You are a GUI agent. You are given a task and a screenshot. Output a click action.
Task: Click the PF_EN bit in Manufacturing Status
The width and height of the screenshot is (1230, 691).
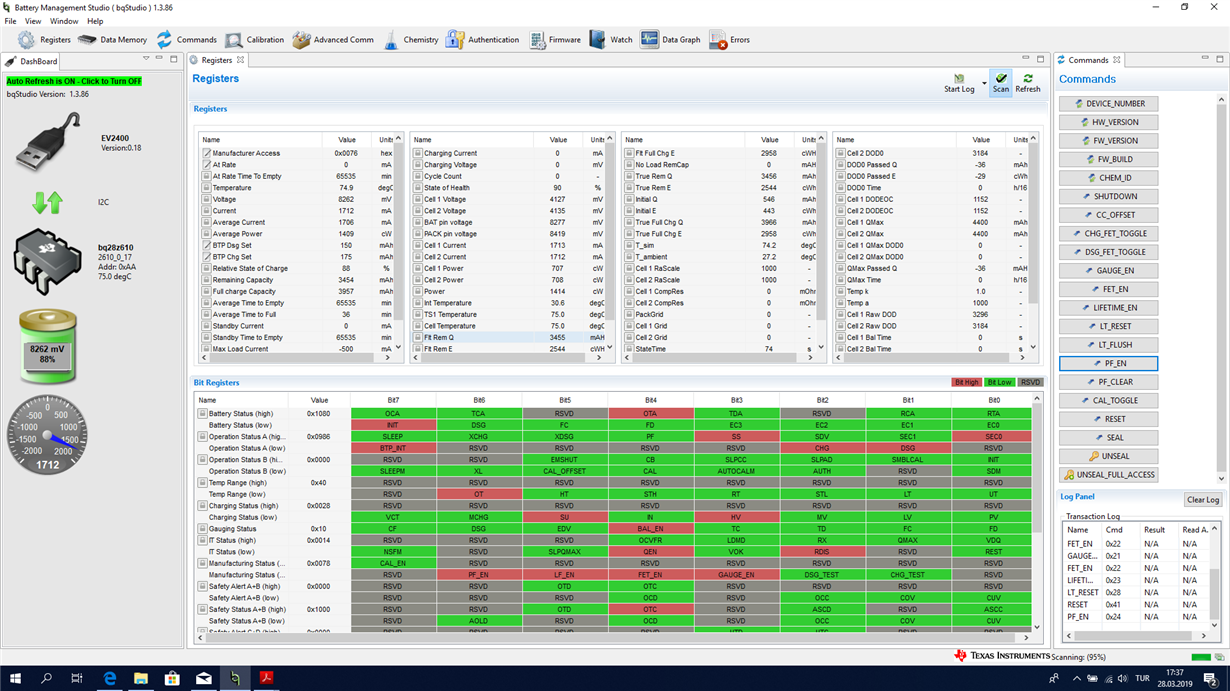[478, 575]
